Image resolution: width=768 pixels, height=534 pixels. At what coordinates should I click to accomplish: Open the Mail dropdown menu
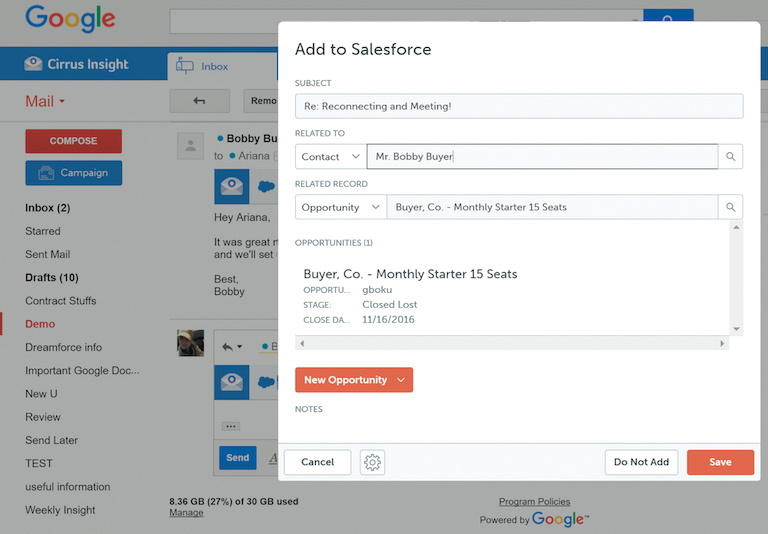(x=45, y=102)
